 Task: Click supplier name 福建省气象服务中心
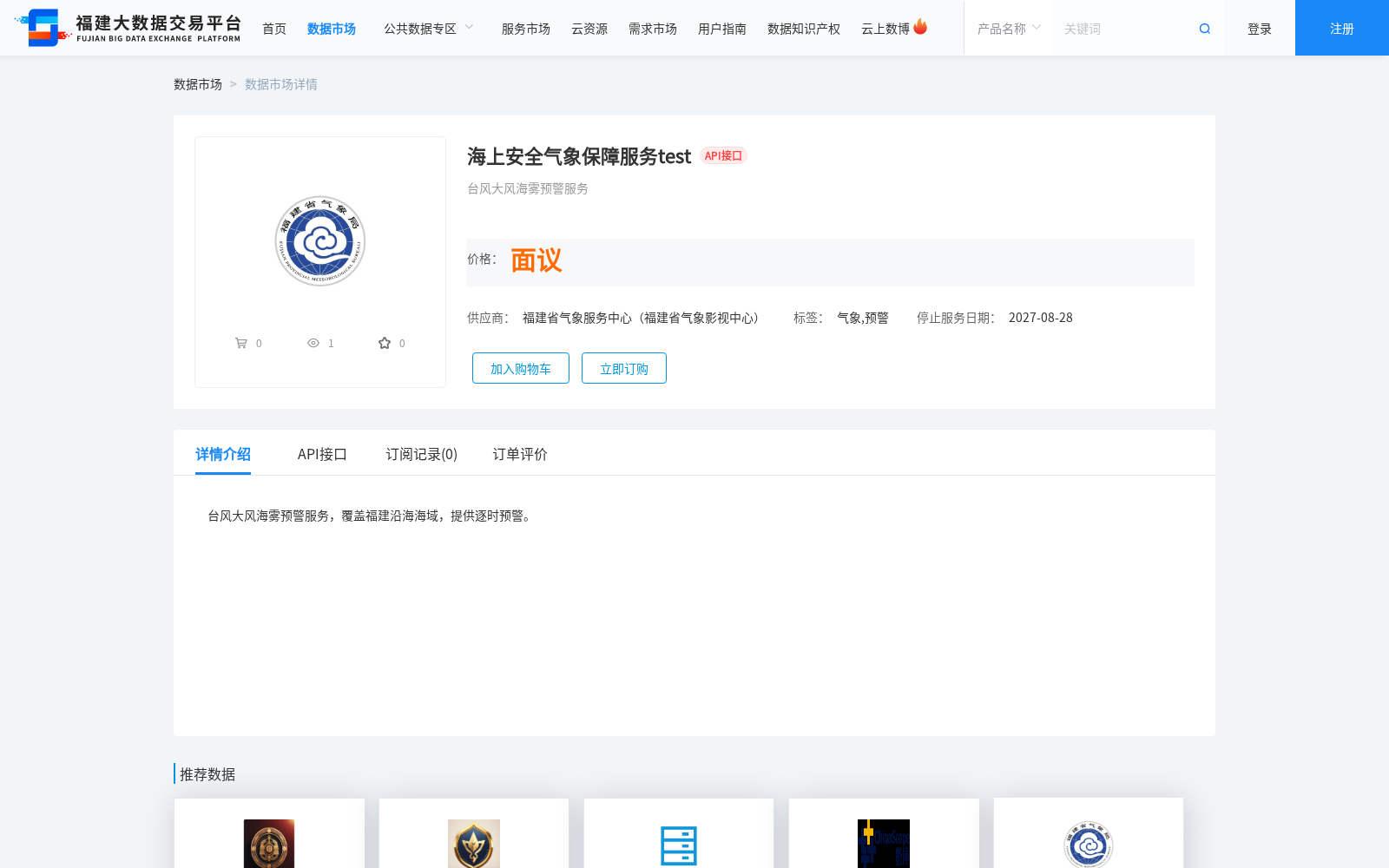pyautogui.click(x=643, y=318)
